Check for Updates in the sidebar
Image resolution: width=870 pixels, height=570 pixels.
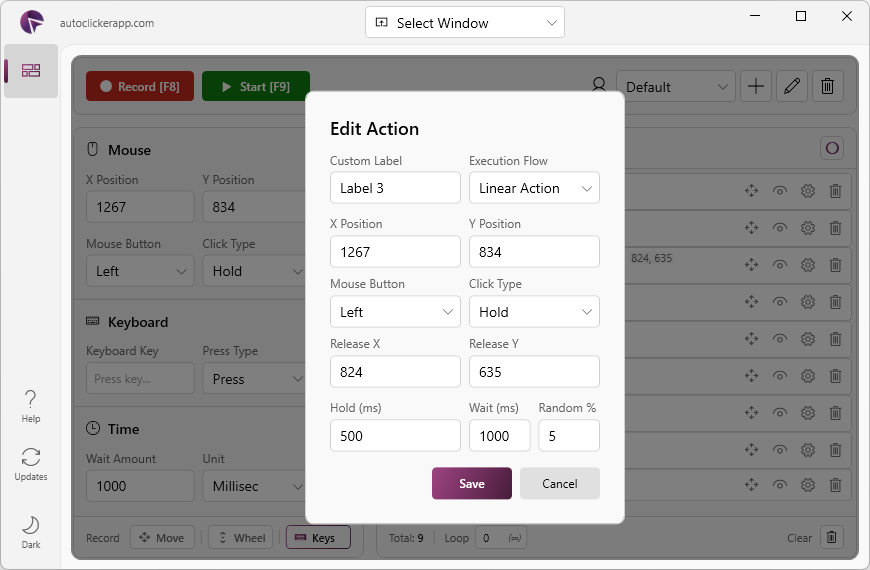click(31, 465)
